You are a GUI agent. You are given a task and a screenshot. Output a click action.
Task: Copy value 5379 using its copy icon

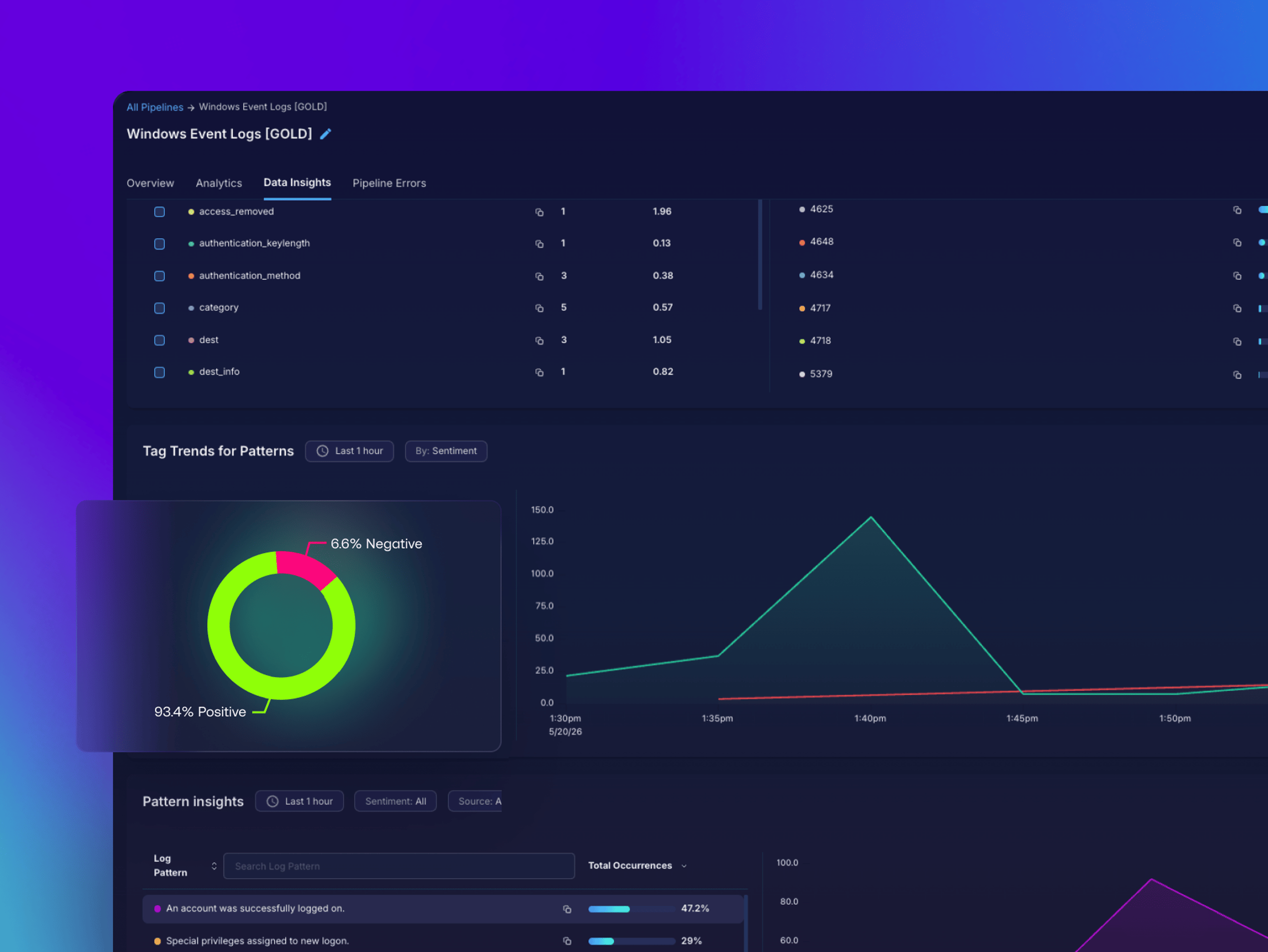coord(1237,375)
